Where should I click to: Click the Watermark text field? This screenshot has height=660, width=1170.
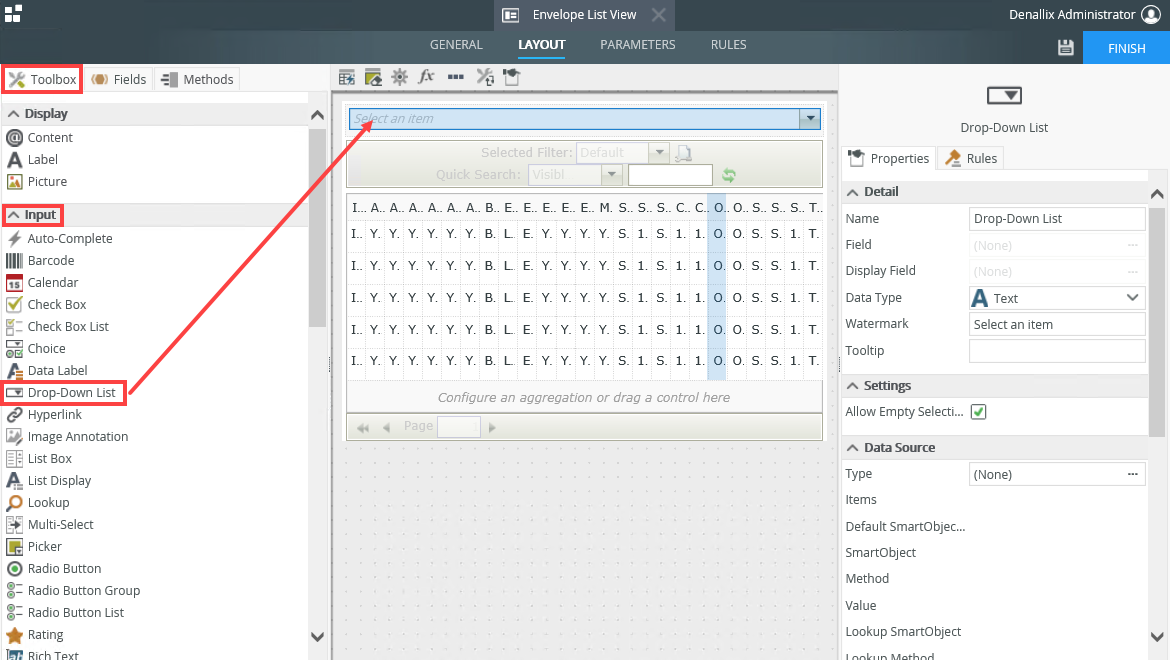tap(1056, 324)
